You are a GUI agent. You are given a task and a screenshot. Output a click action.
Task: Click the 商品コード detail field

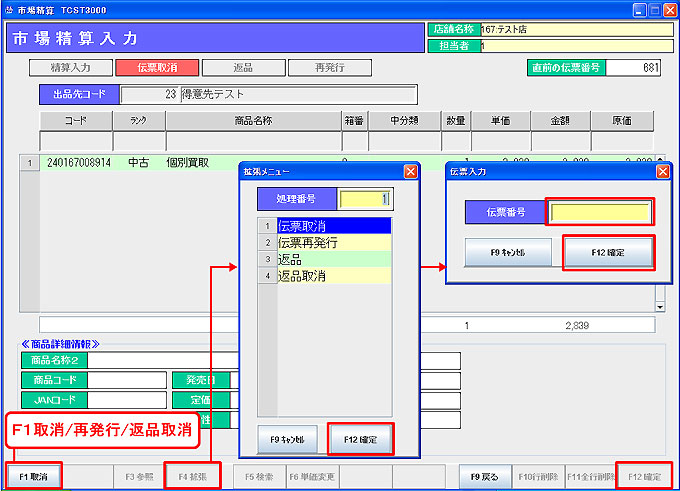tap(127, 380)
